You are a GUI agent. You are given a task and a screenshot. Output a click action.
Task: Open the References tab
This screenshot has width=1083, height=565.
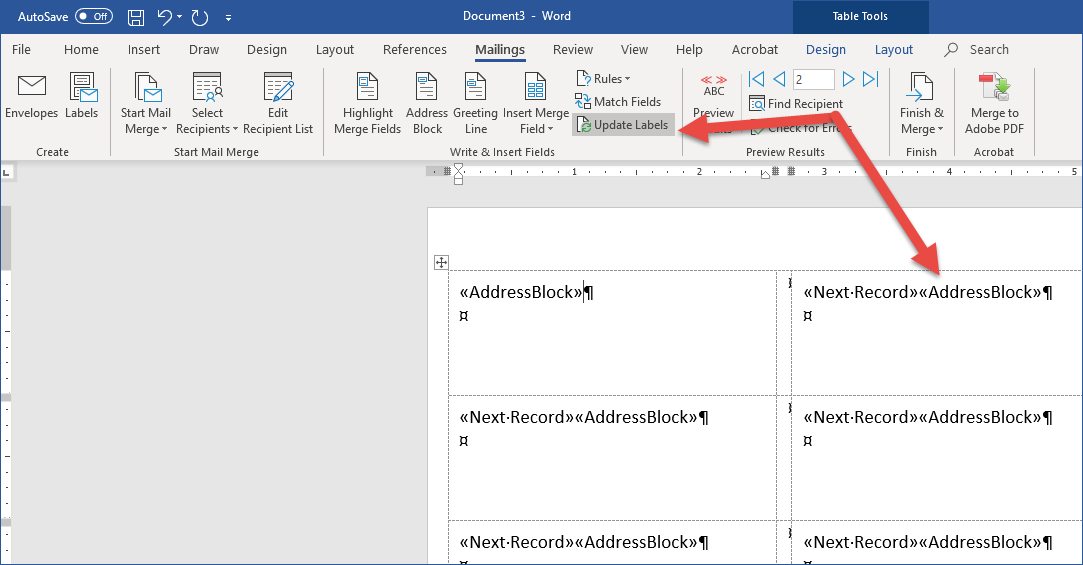[414, 50]
